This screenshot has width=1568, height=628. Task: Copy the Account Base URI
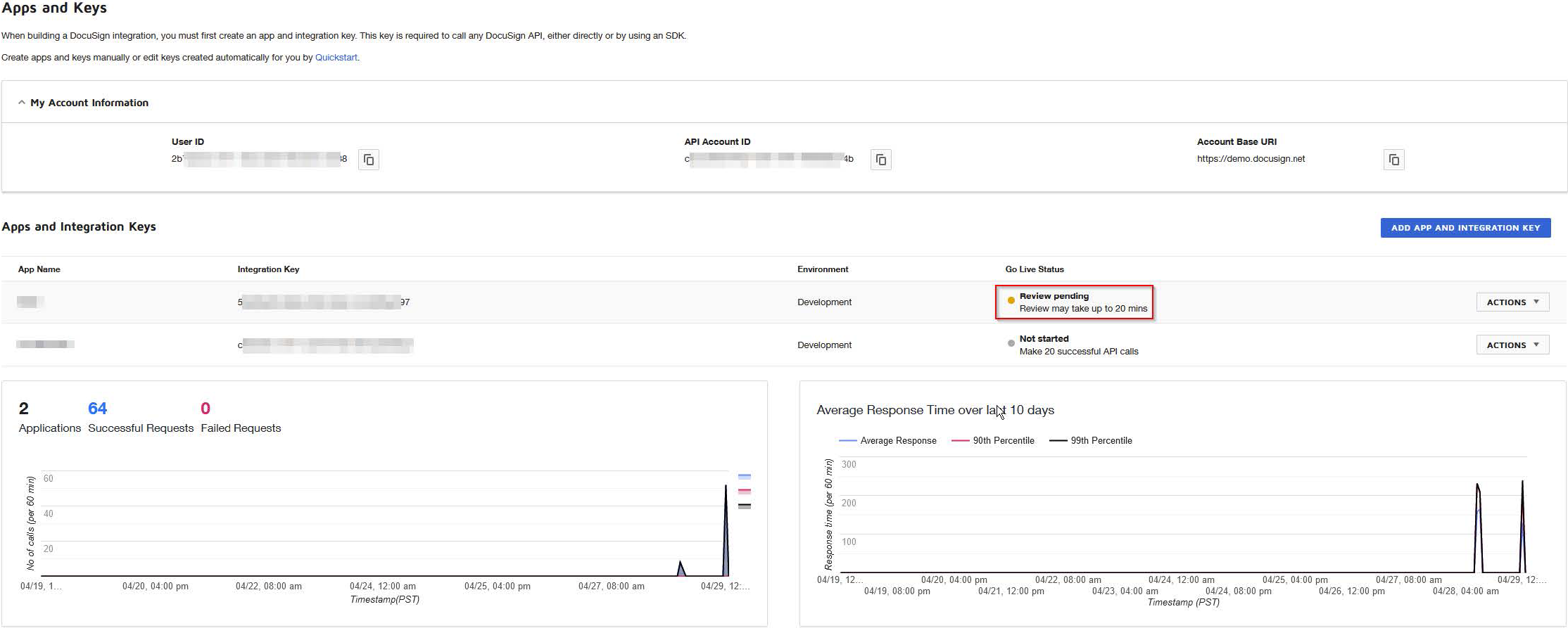point(1393,160)
